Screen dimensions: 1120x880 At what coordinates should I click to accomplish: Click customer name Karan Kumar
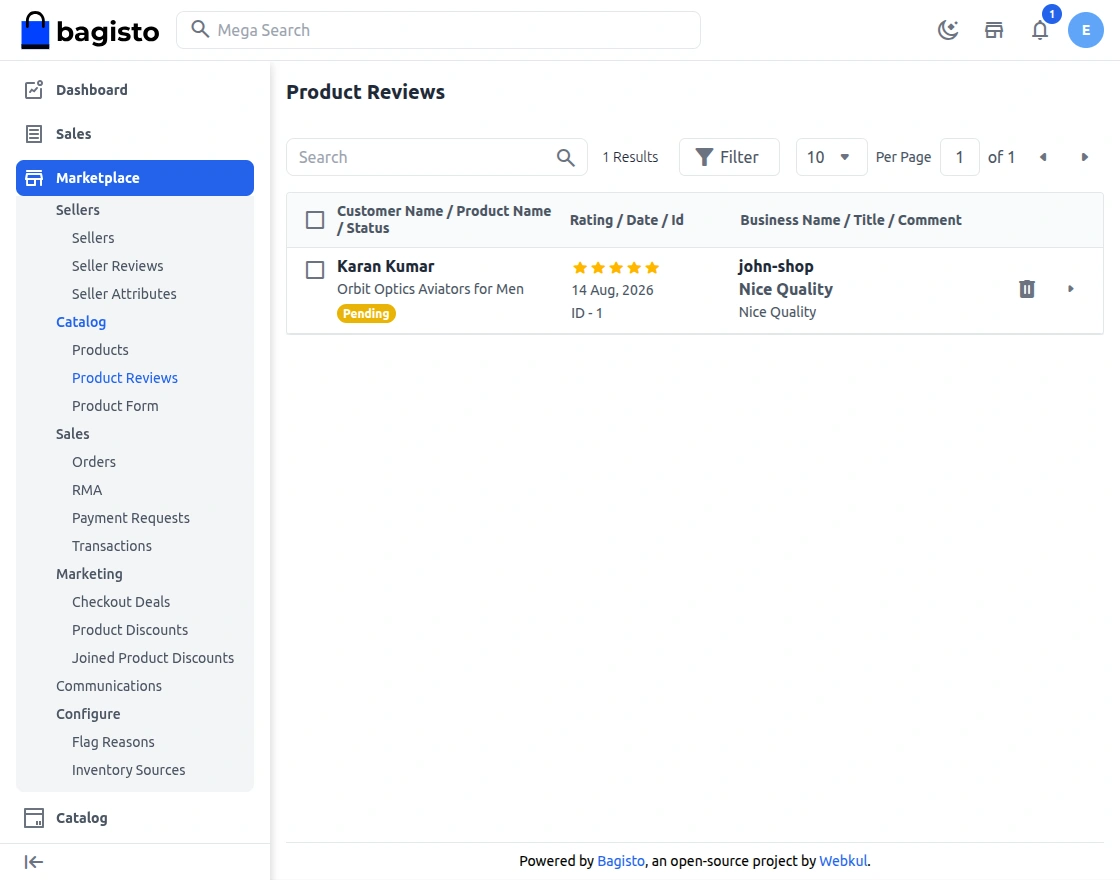point(385,266)
